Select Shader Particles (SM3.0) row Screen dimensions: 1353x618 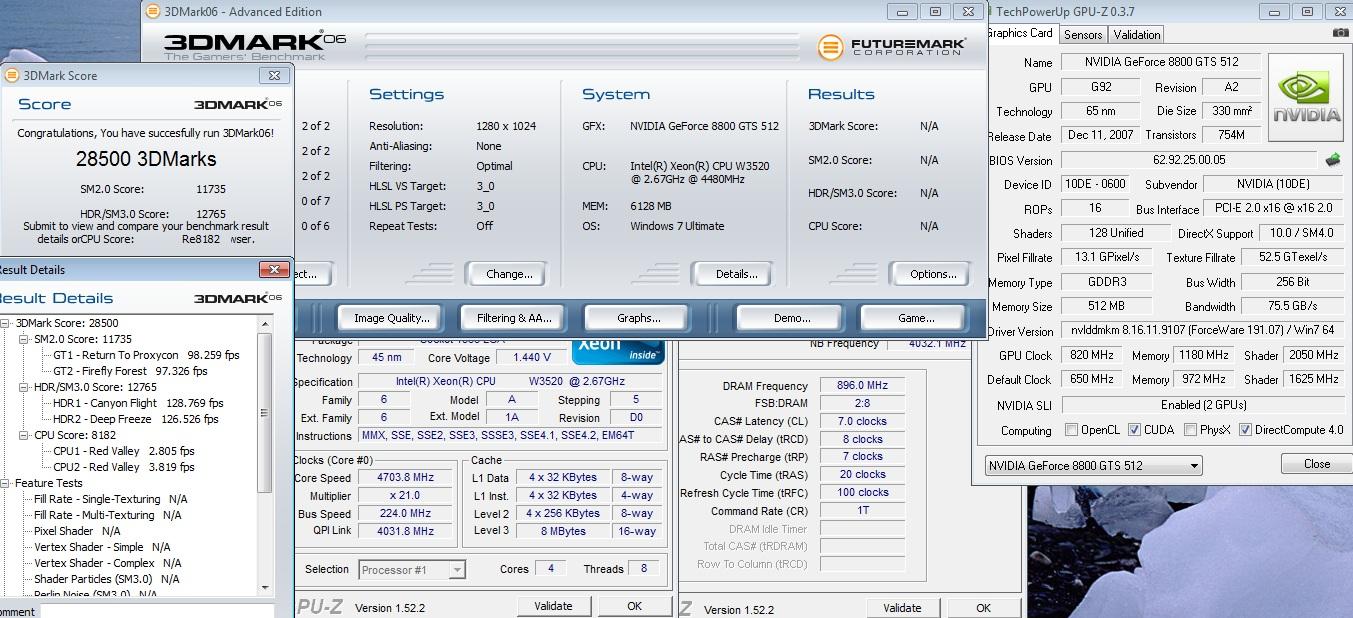click(107, 579)
